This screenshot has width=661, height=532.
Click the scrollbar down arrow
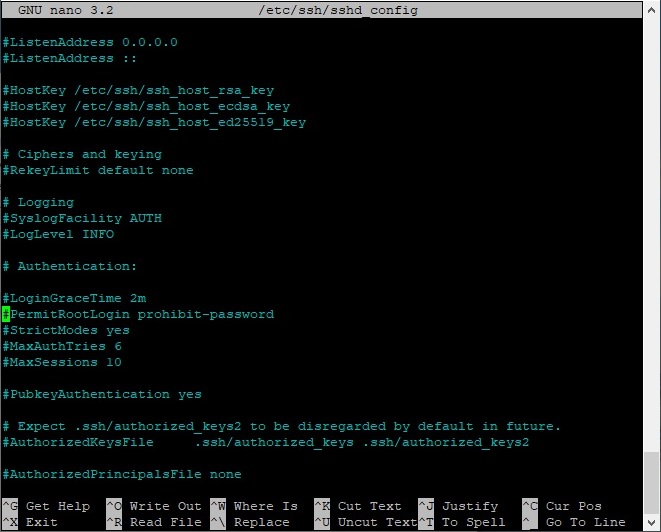tap(652, 523)
